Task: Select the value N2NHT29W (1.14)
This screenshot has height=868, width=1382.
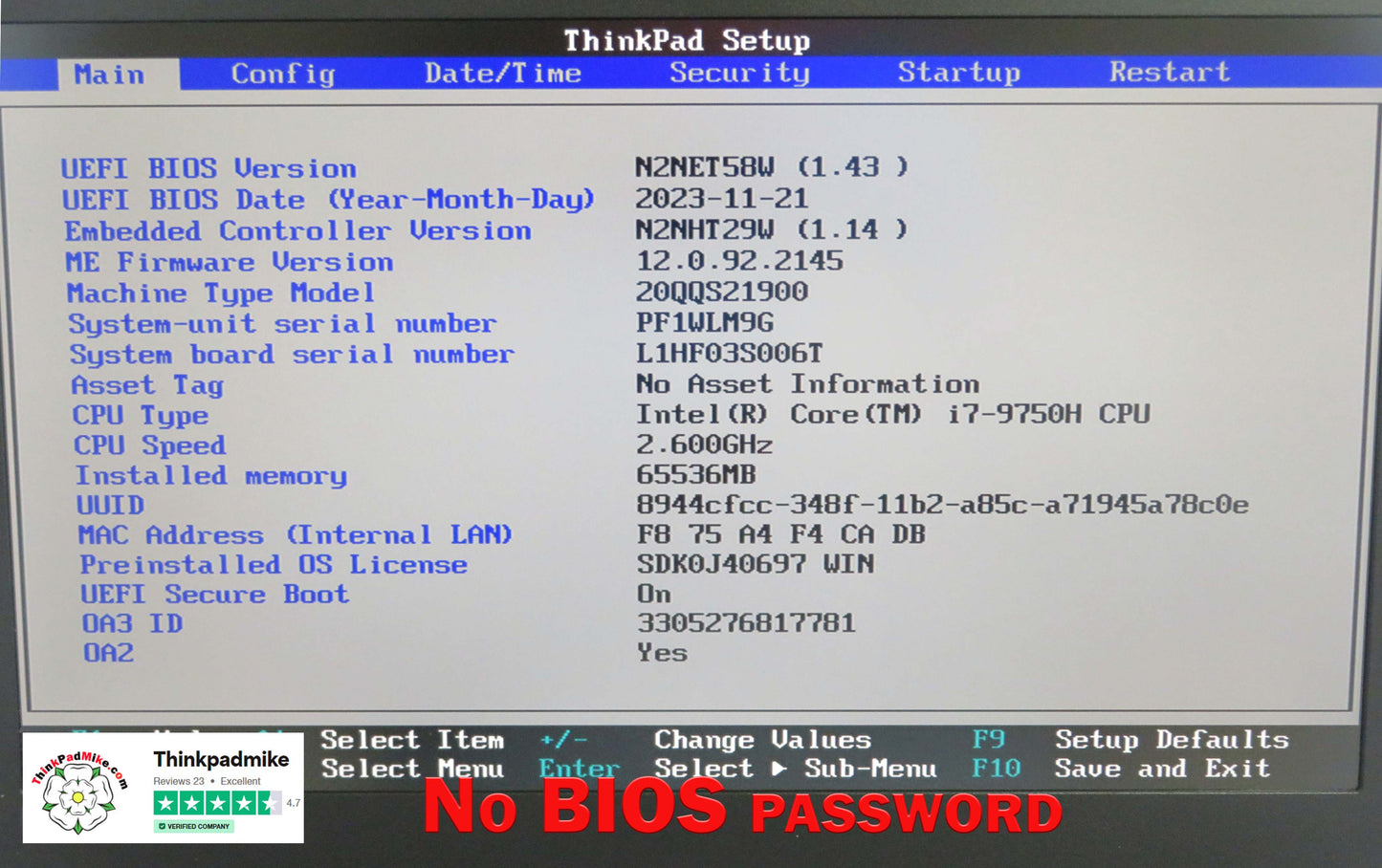Action: click(772, 229)
